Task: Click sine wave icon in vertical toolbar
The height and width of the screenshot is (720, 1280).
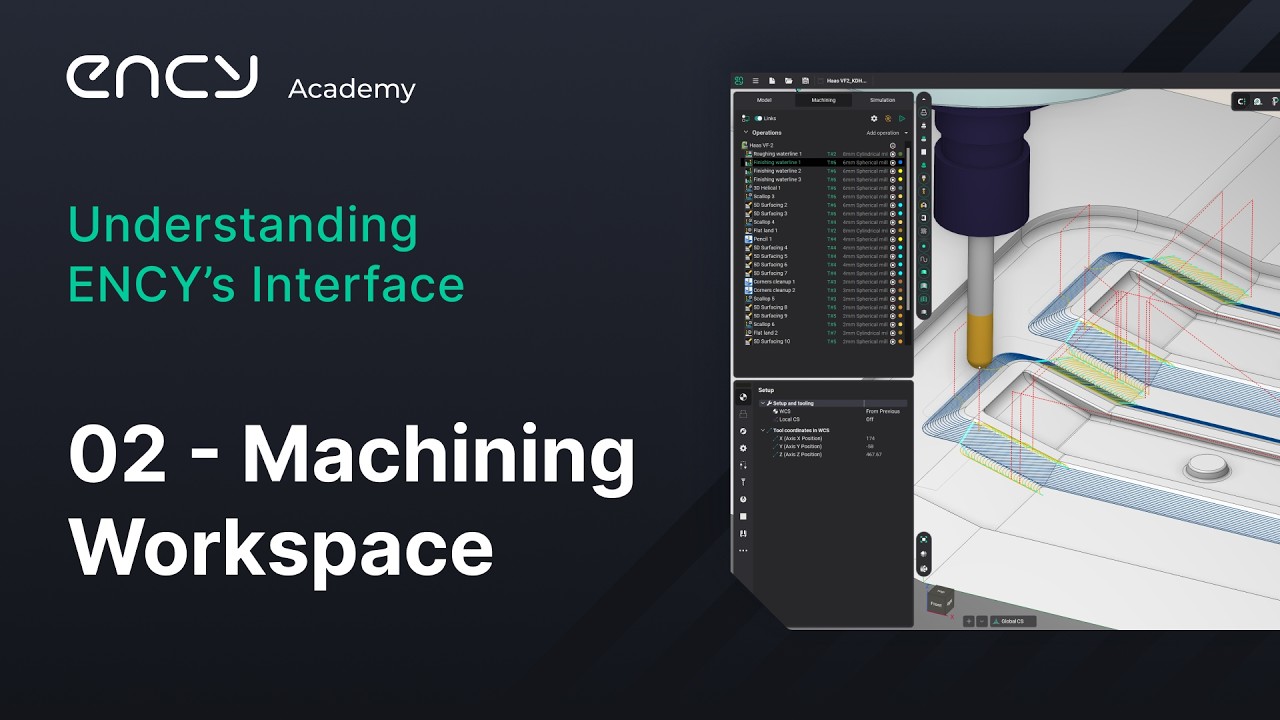Action: click(923, 259)
